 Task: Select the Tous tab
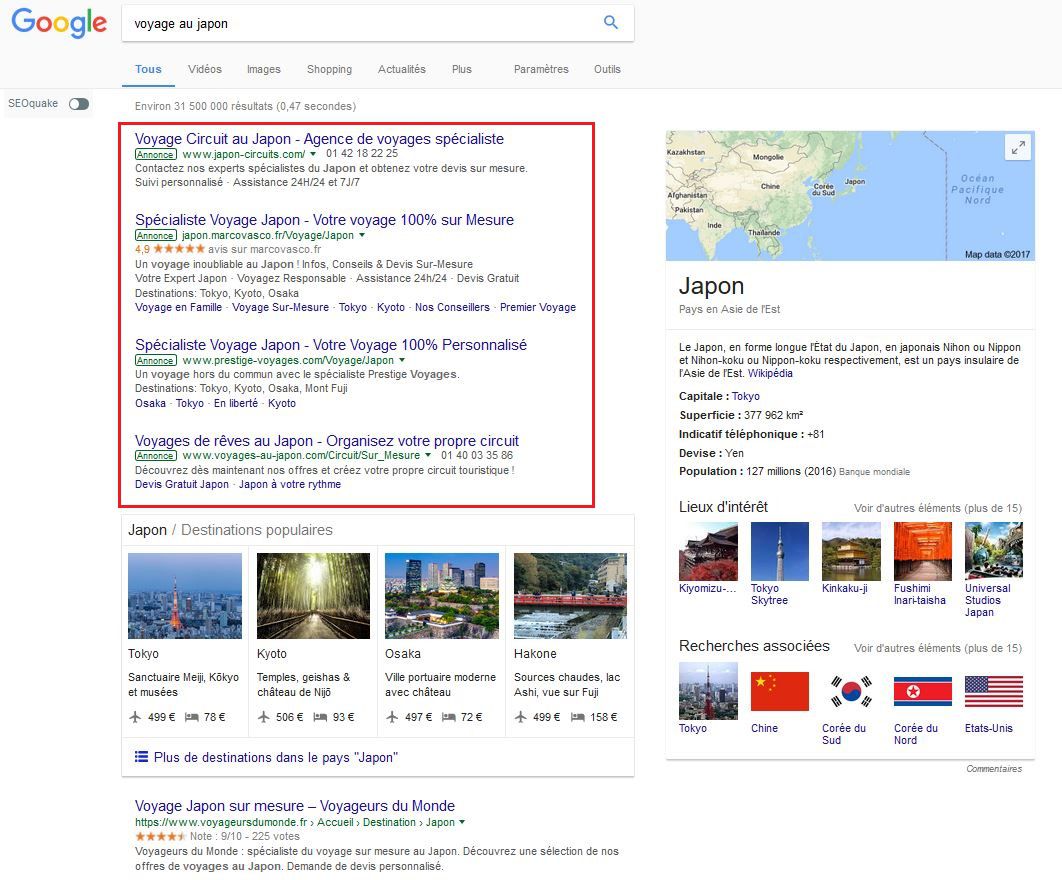(148, 69)
